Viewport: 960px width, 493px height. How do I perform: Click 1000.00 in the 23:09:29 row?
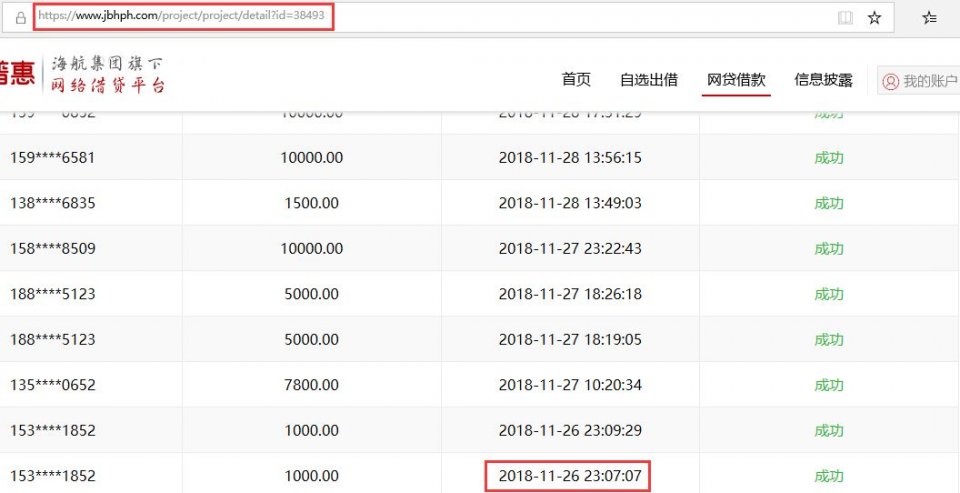(312, 431)
